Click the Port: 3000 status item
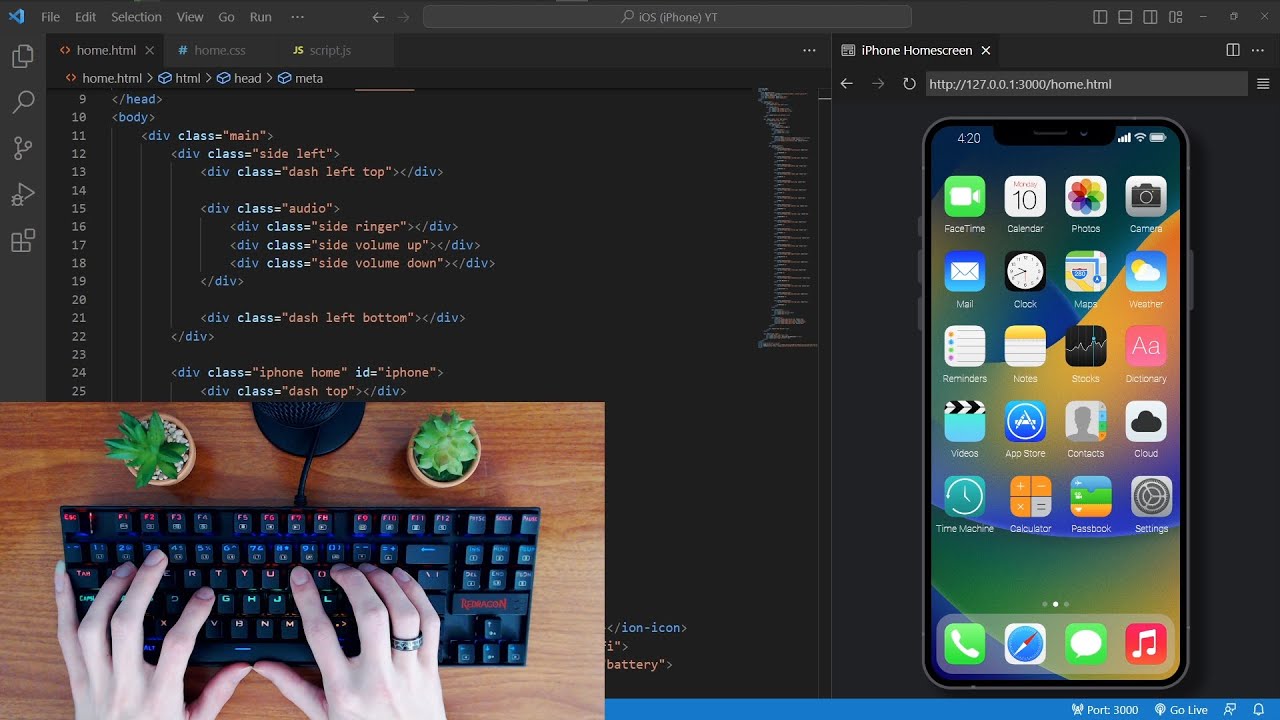 (x=1105, y=710)
